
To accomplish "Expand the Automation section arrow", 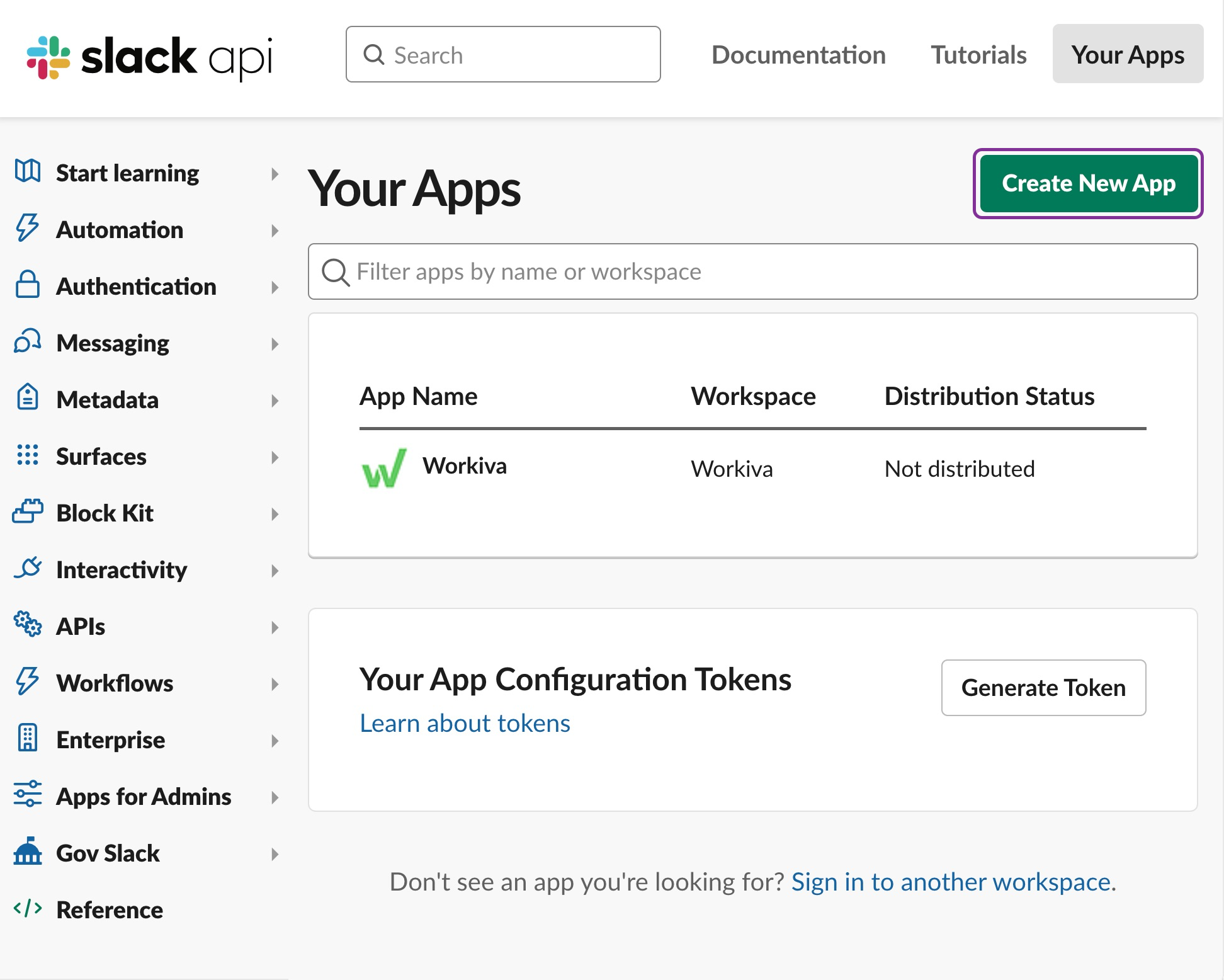I will pos(275,231).
